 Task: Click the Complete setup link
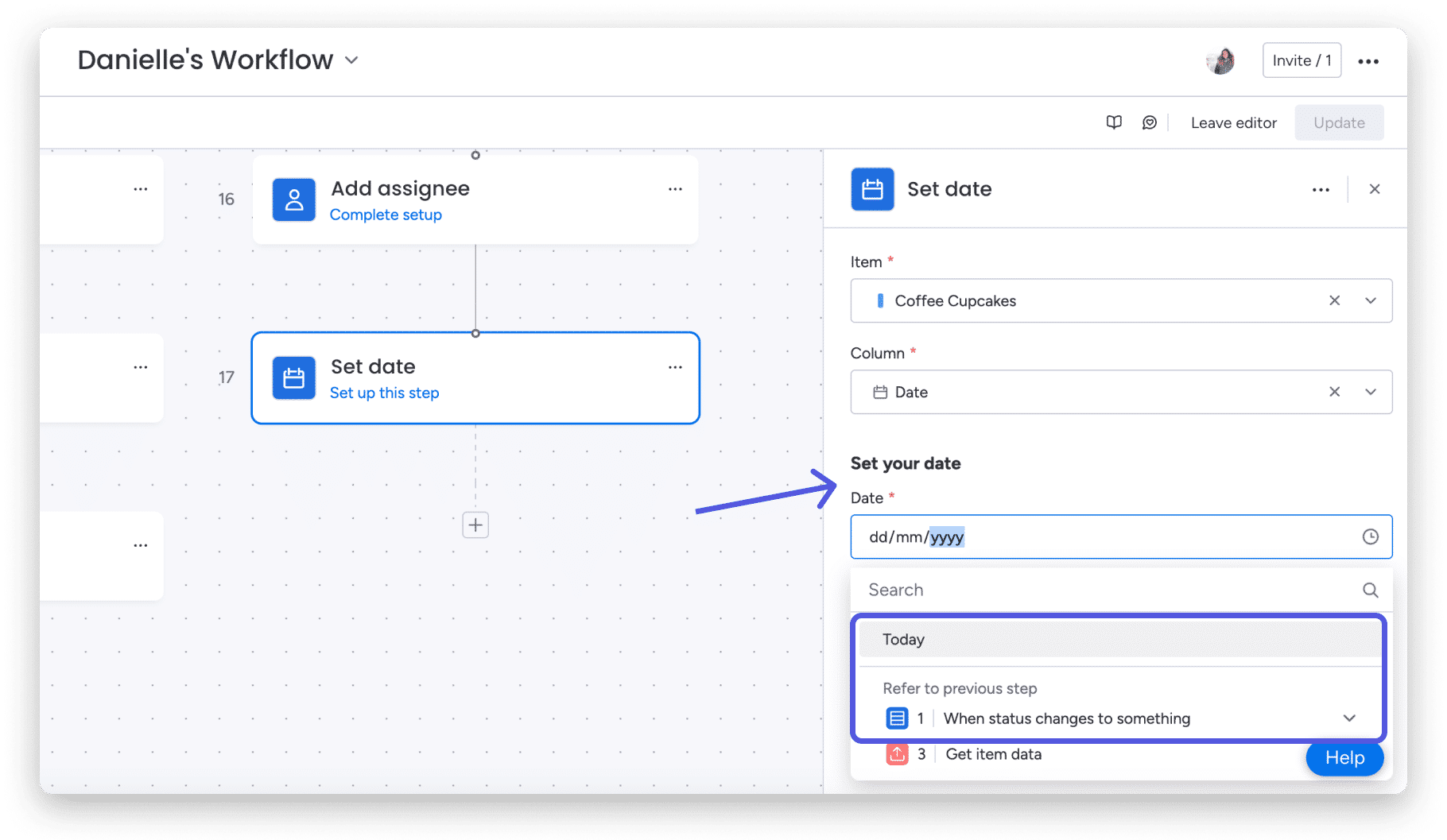(386, 215)
